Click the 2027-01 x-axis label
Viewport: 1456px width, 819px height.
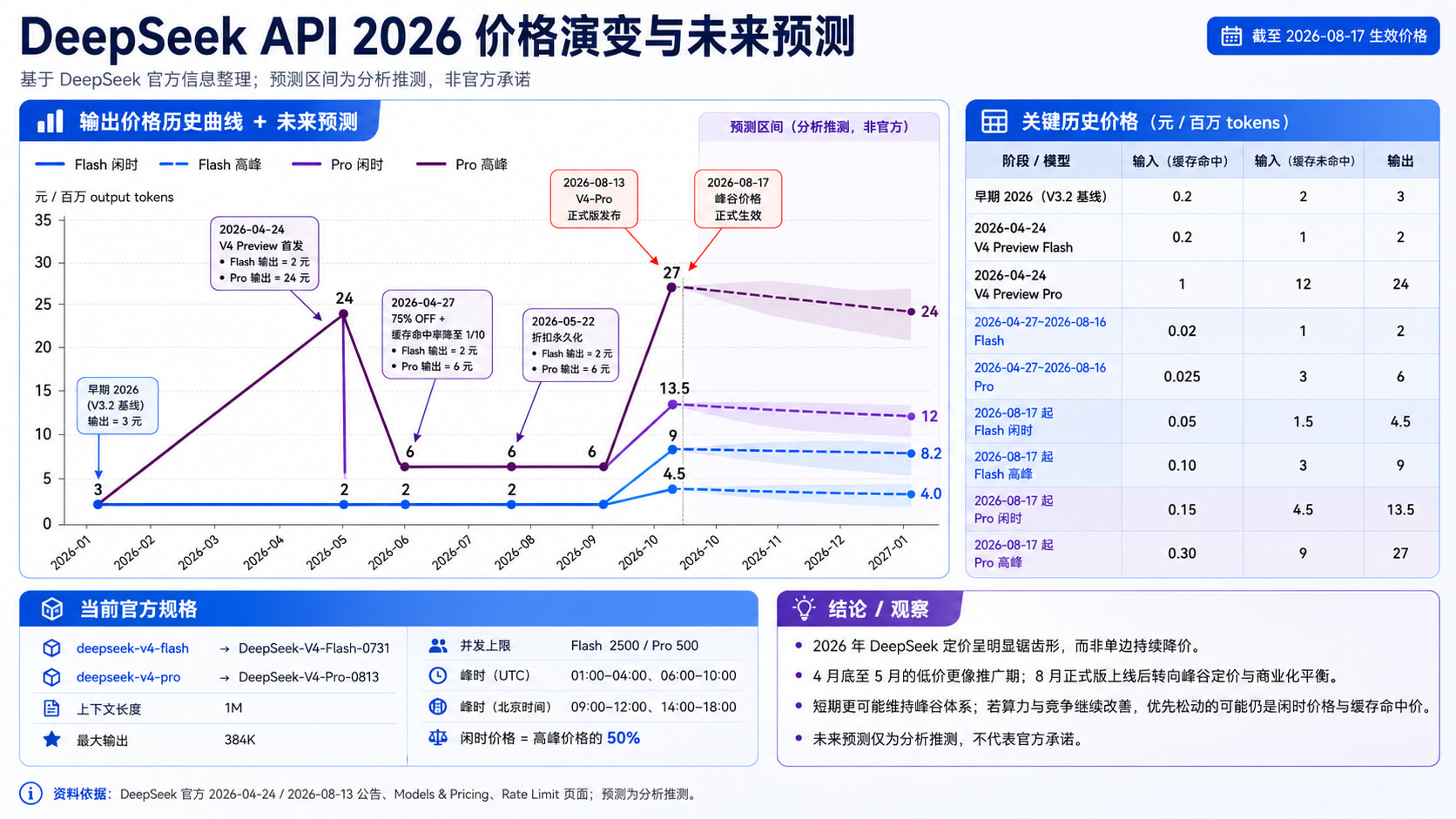(889, 552)
